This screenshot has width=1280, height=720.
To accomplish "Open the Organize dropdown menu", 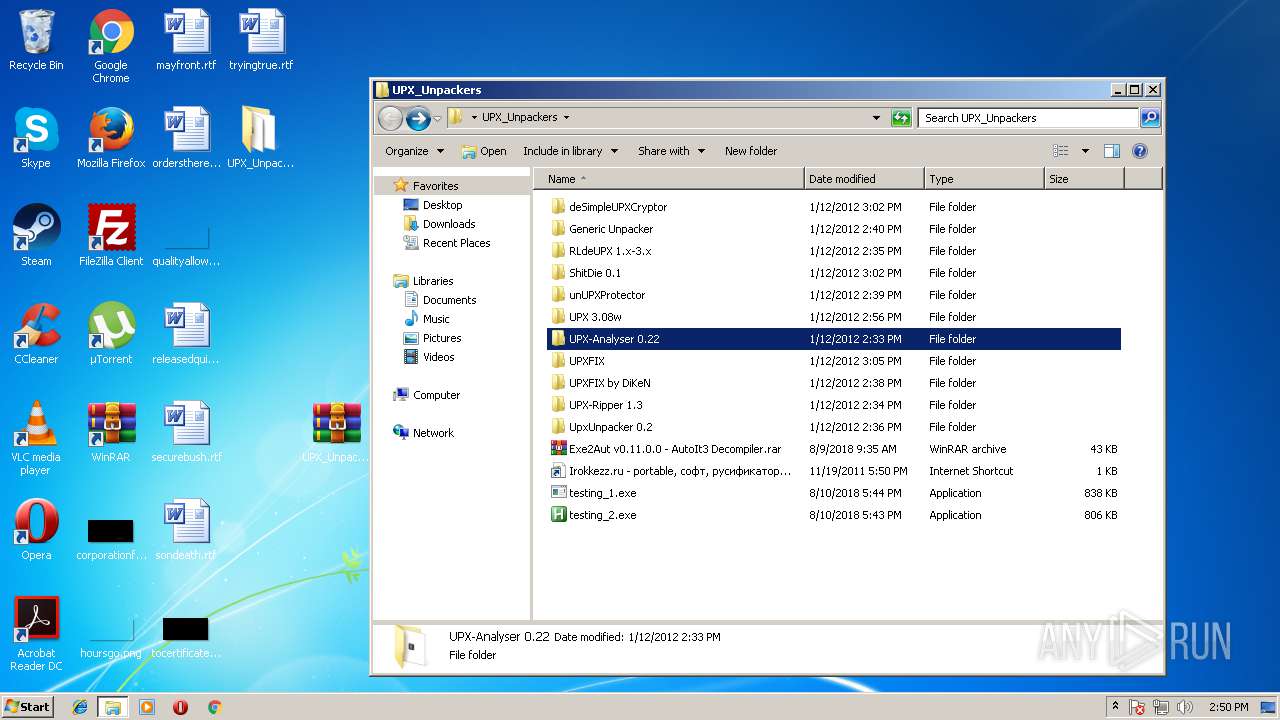I will (414, 151).
